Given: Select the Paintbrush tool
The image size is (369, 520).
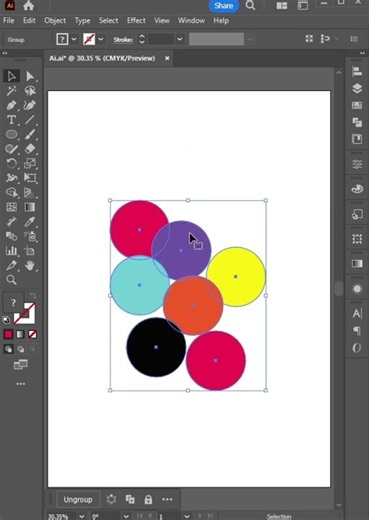Looking at the screenshot, I should [x=30, y=134].
